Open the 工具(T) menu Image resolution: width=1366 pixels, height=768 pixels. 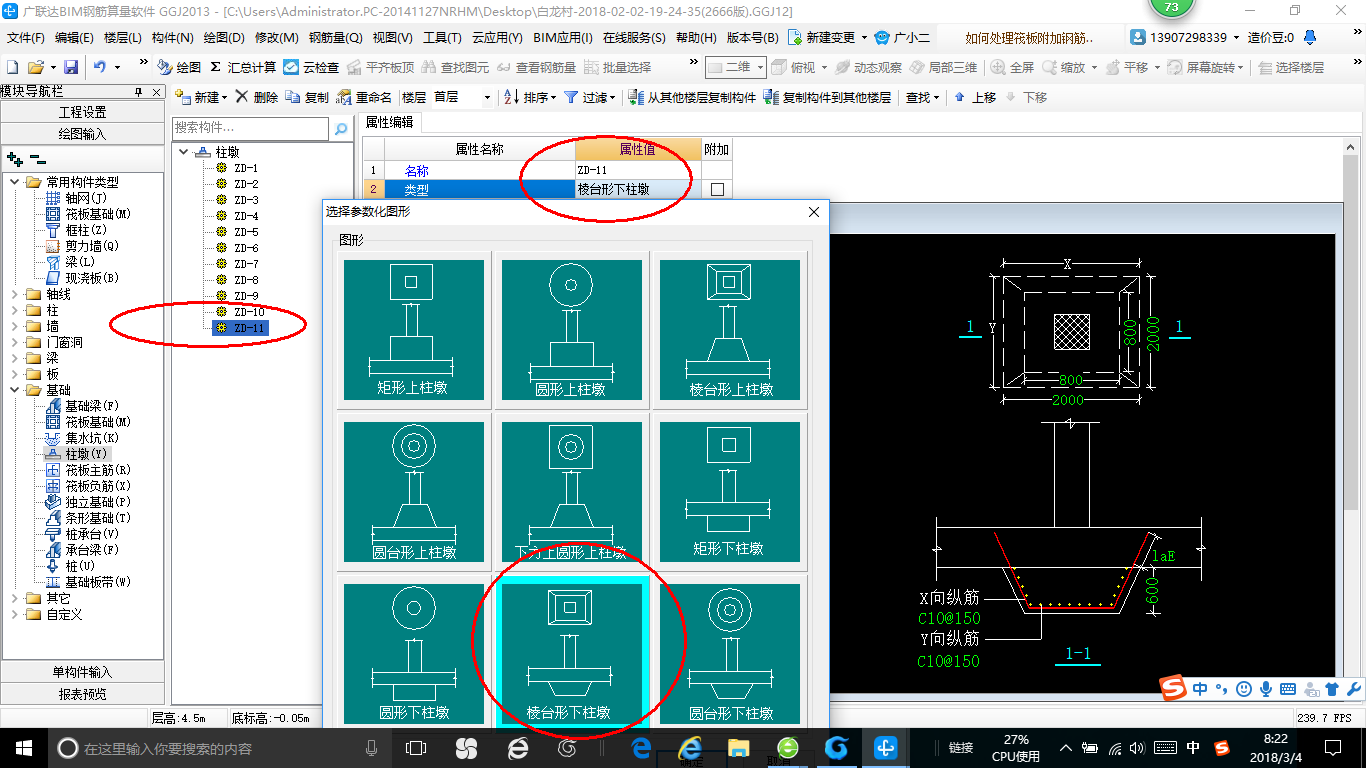click(442, 38)
